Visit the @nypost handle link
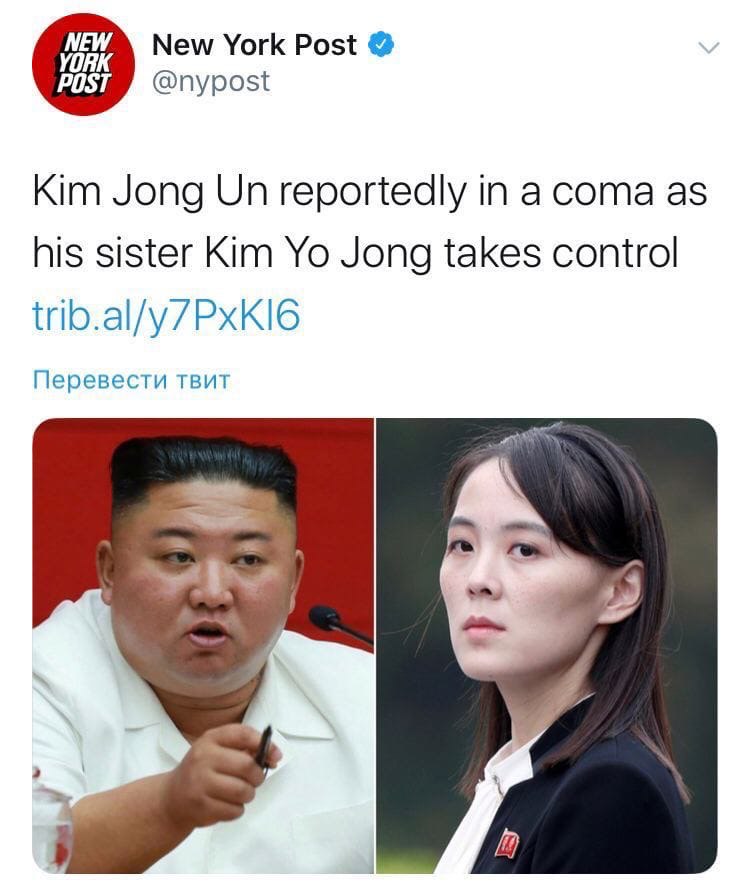This screenshot has width=750, height=893. (x=211, y=81)
